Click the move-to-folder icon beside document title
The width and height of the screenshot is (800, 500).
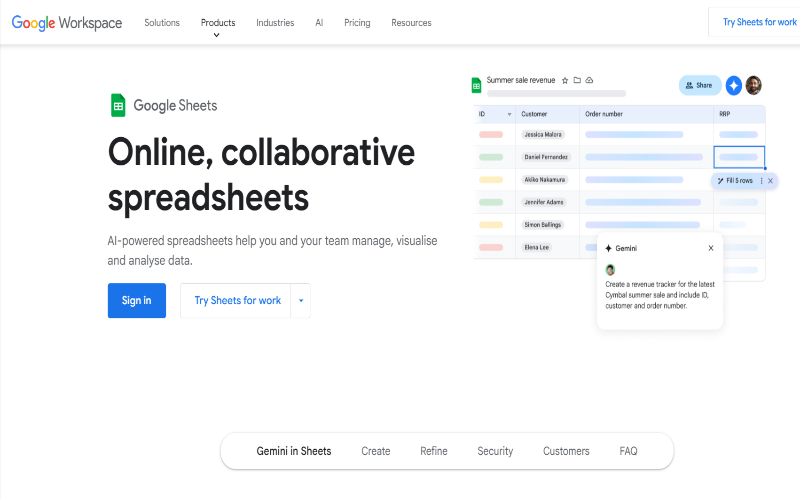tap(577, 80)
